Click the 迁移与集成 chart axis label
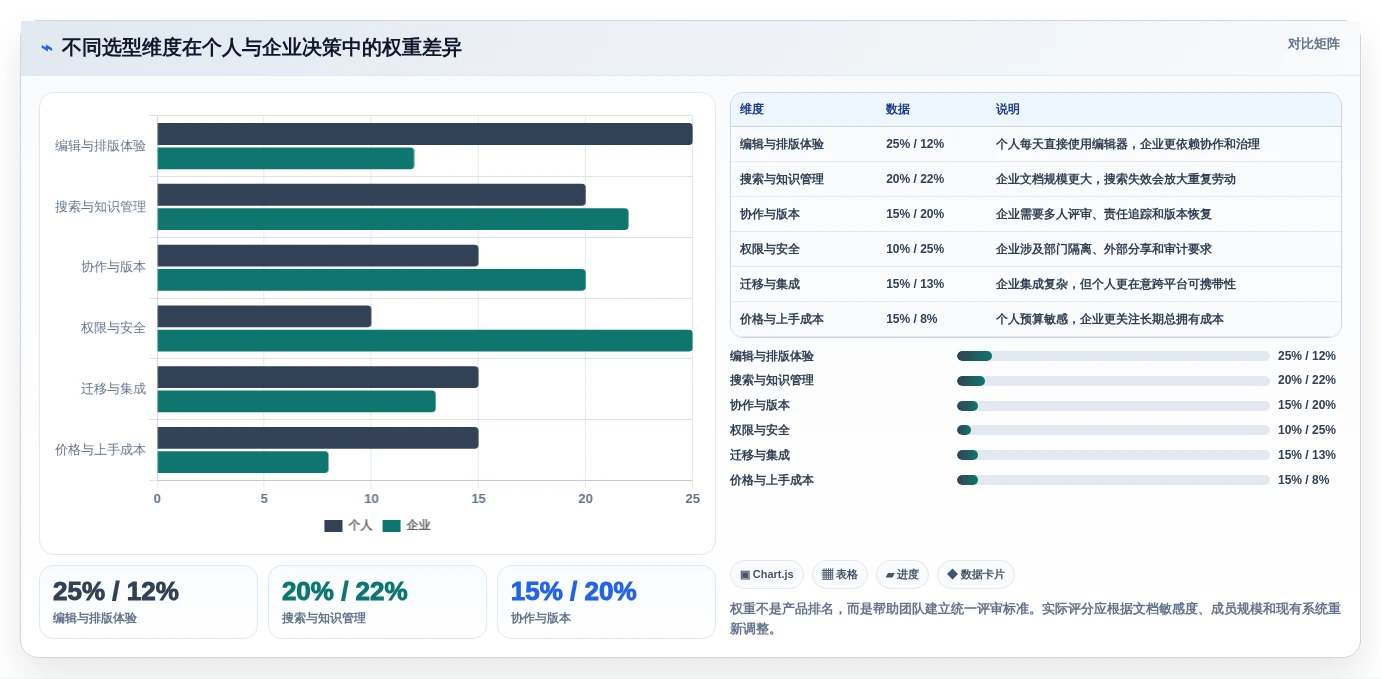Image resolution: width=1381 pixels, height=679 pixels. click(113, 389)
